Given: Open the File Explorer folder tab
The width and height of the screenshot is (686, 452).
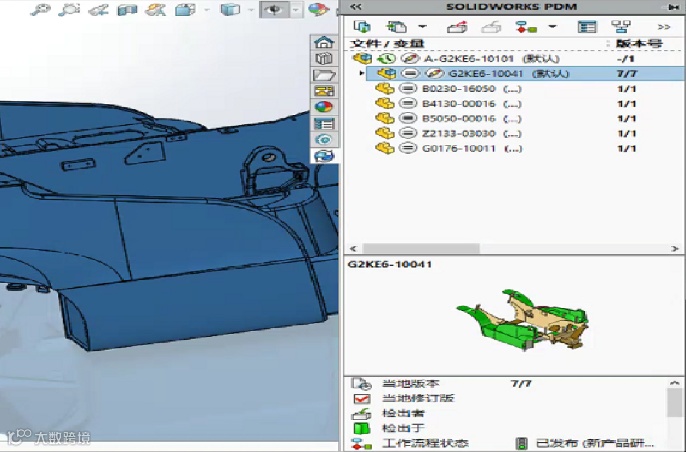Looking at the screenshot, I should pyautogui.click(x=324, y=75).
